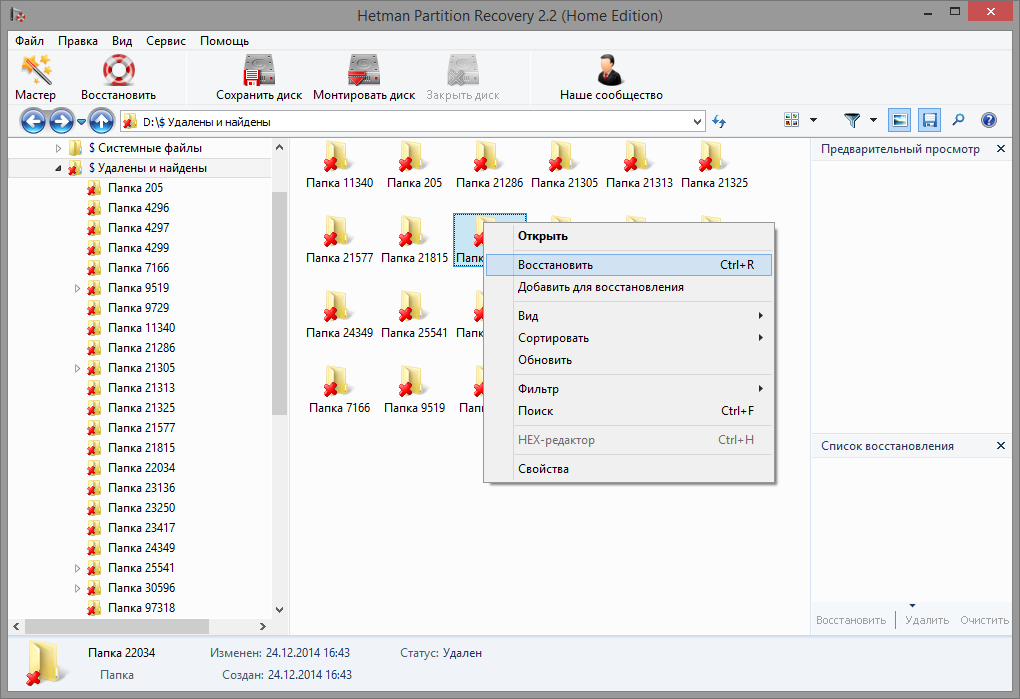Image resolution: width=1020 pixels, height=699 pixels.
Task: Select Папка 23250 in the tree
Action: (x=142, y=508)
